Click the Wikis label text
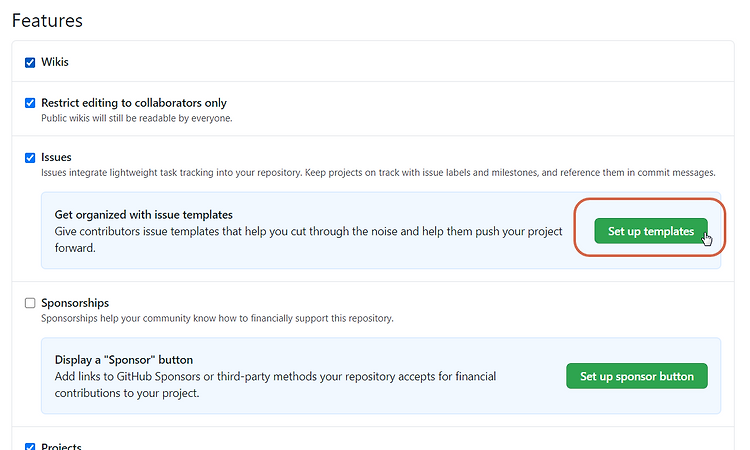 point(55,62)
